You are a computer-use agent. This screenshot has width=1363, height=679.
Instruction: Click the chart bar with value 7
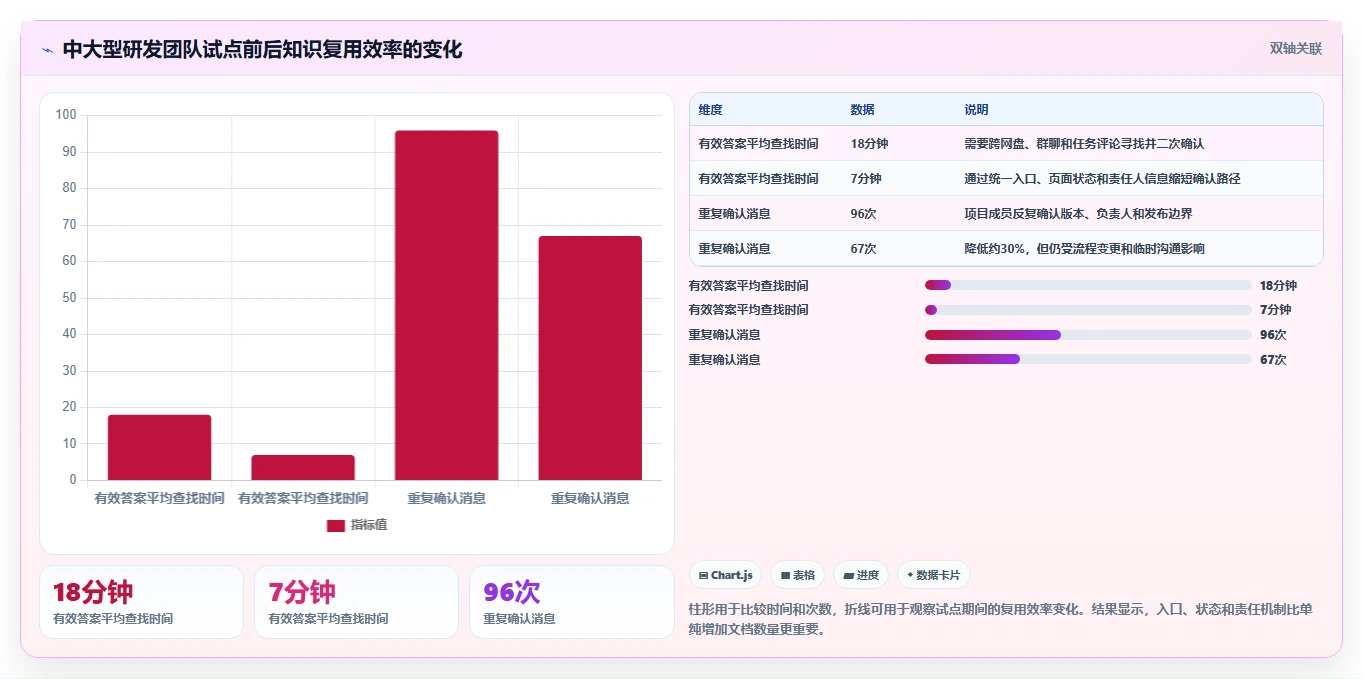click(x=303, y=467)
